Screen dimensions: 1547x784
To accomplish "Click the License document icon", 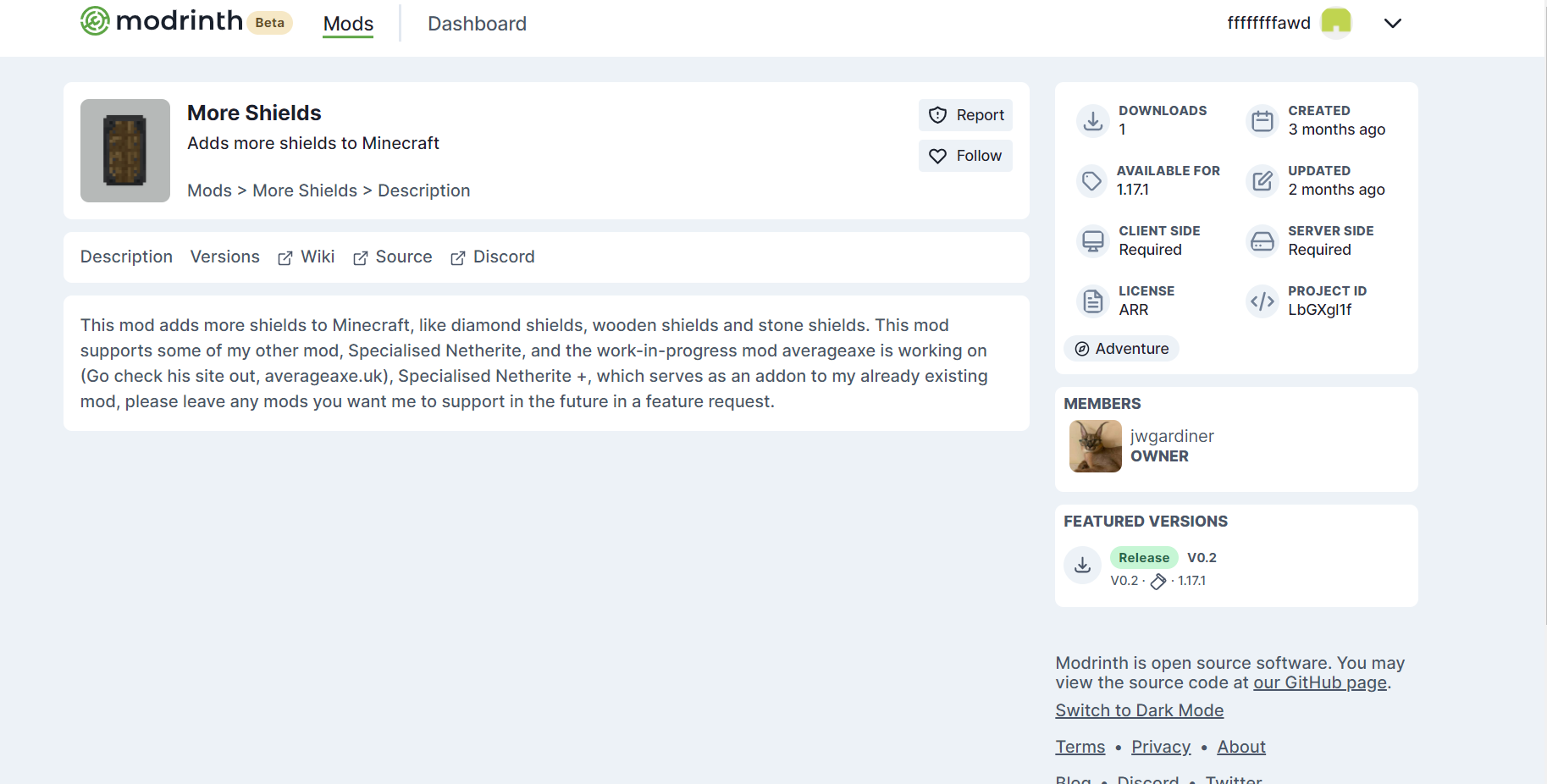I will click(x=1092, y=301).
